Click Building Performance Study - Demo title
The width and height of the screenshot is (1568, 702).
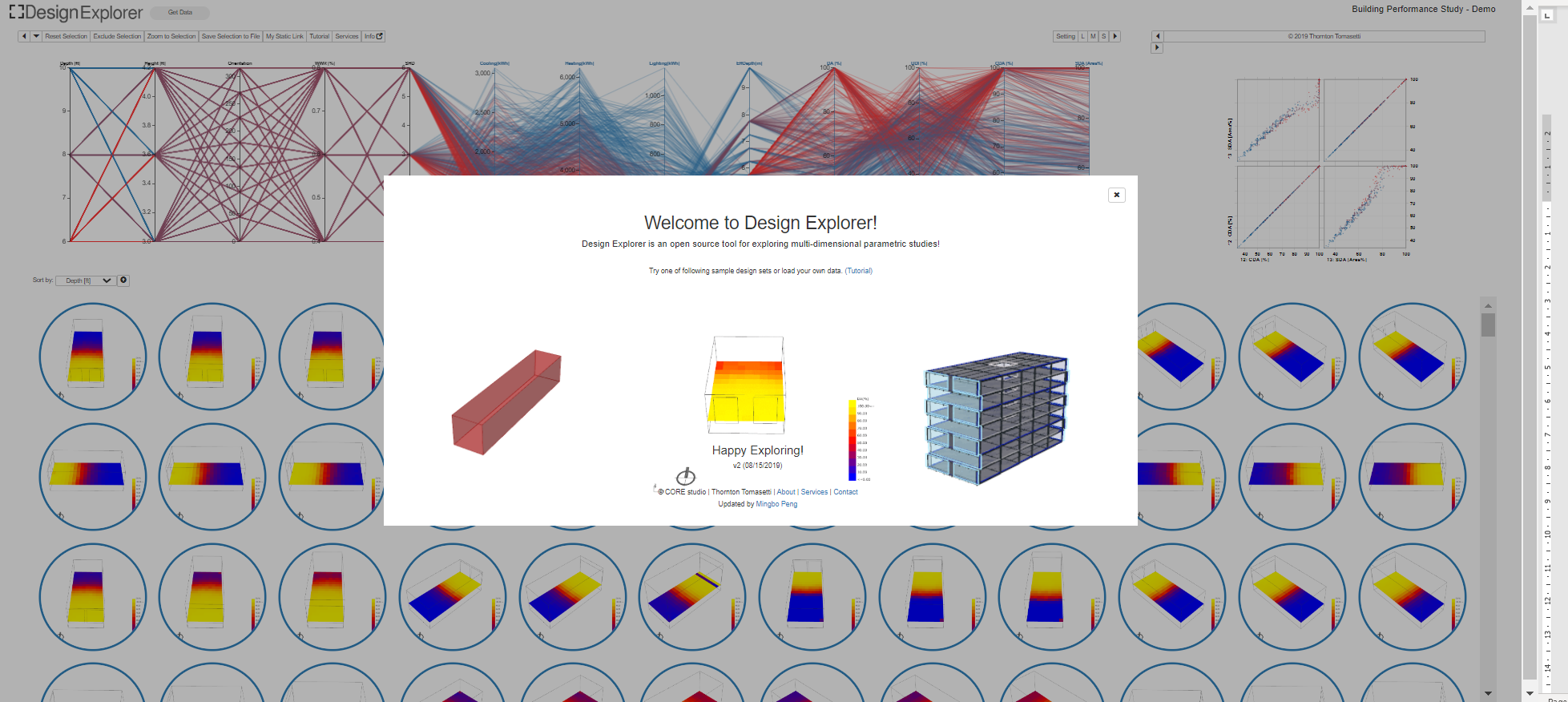point(1423,9)
